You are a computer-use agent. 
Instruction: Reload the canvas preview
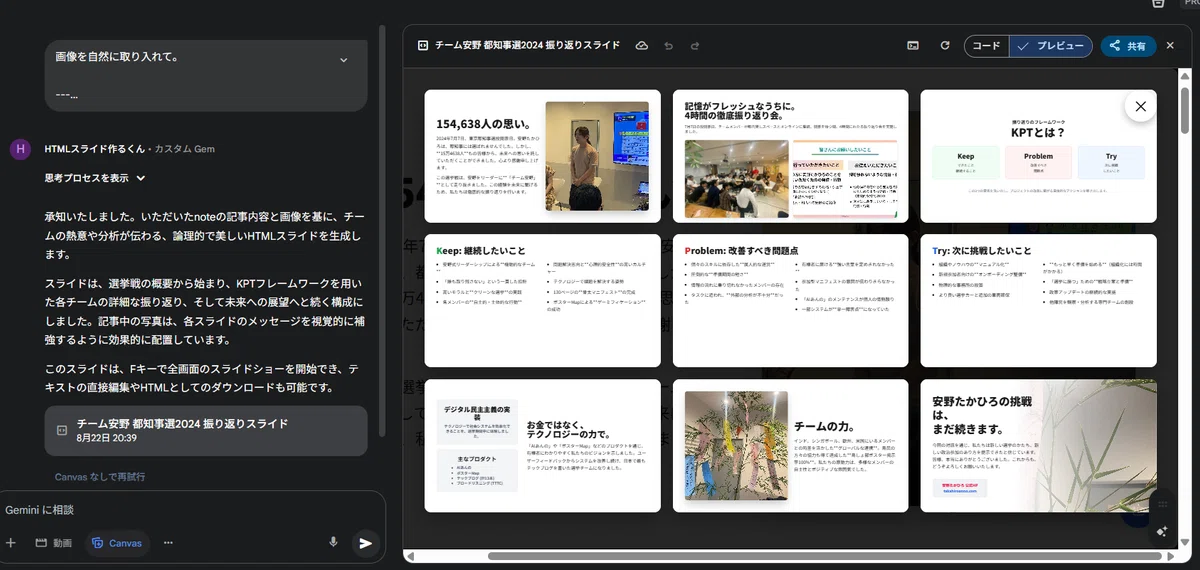(945, 46)
